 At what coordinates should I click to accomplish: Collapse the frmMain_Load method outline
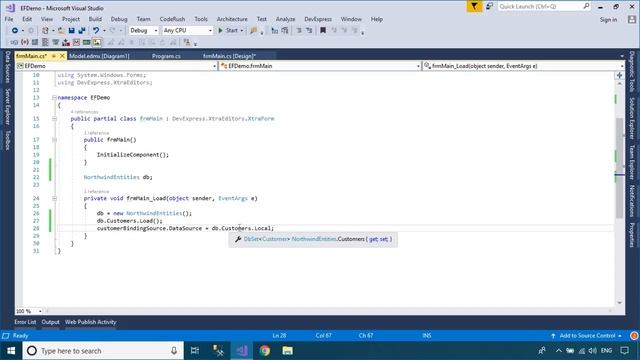coord(54,198)
